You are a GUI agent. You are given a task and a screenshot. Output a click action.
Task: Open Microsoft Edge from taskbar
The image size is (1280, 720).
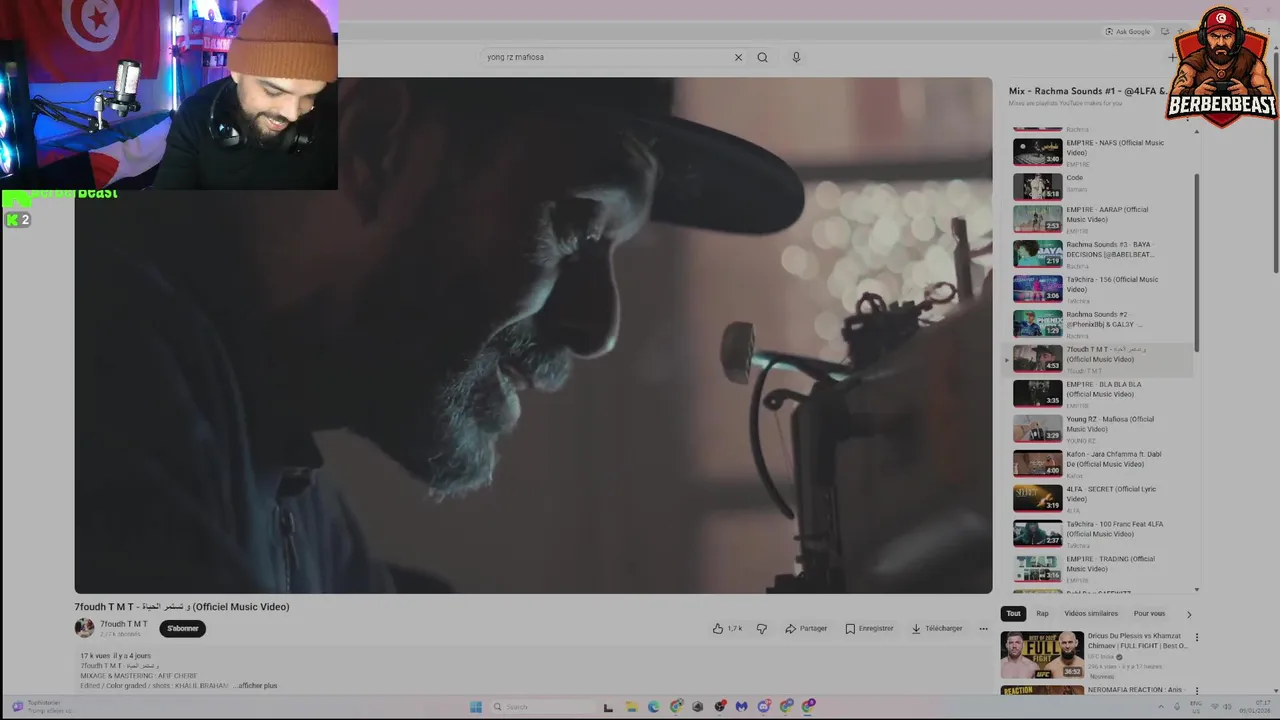653,707
